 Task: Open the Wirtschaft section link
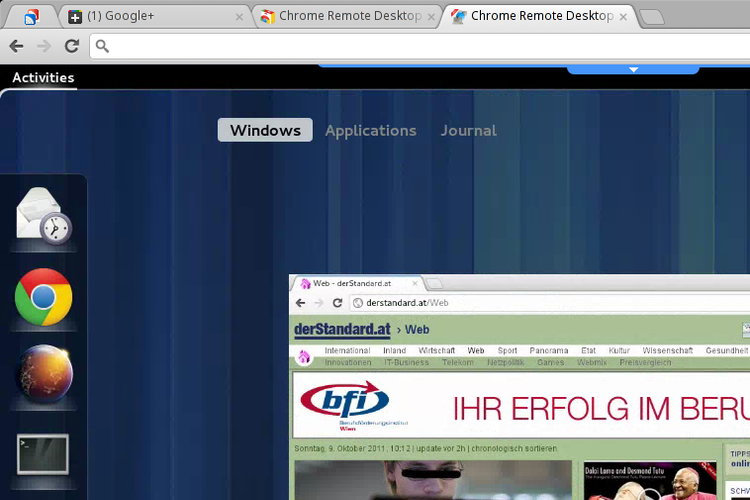click(x=436, y=351)
